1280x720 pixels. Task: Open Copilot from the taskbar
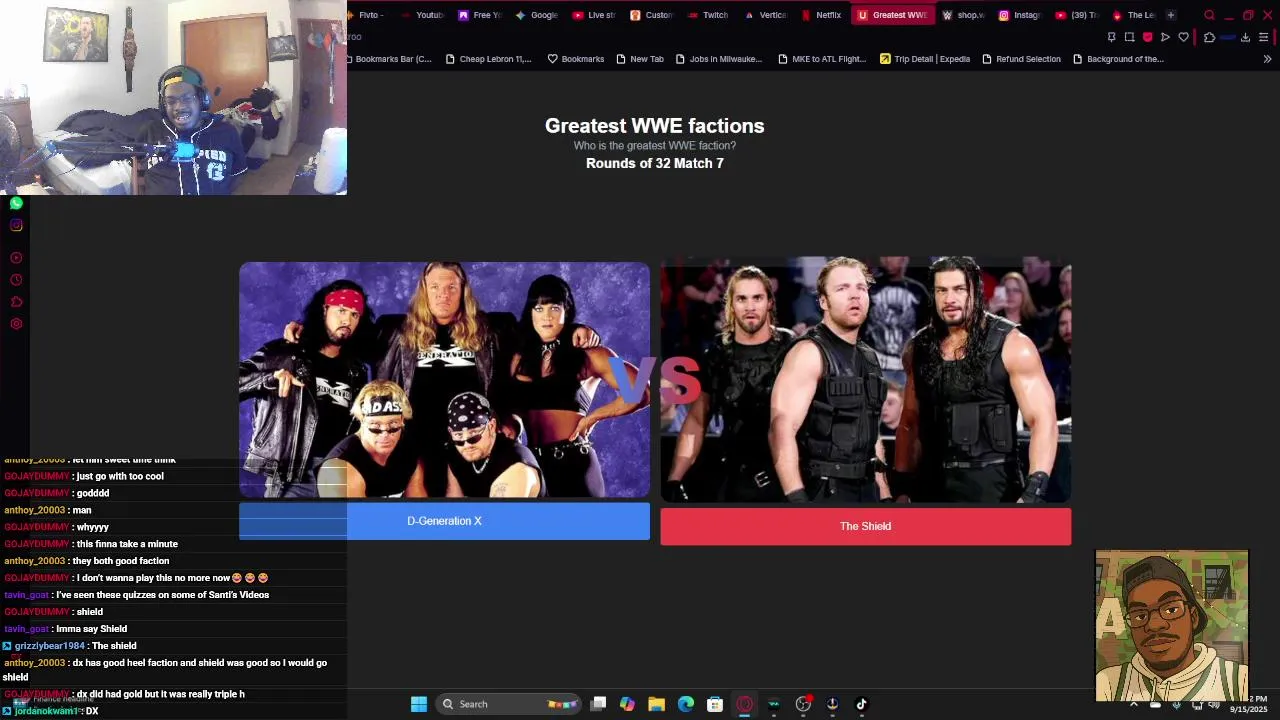click(x=627, y=704)
